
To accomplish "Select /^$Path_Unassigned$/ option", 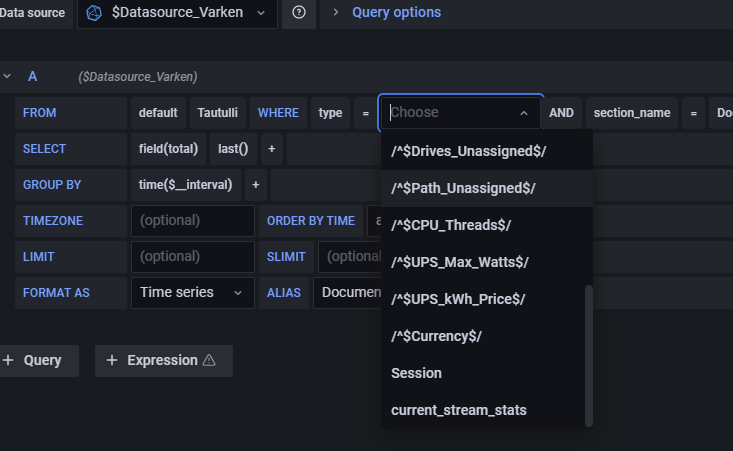I will (x=487, y=188).
